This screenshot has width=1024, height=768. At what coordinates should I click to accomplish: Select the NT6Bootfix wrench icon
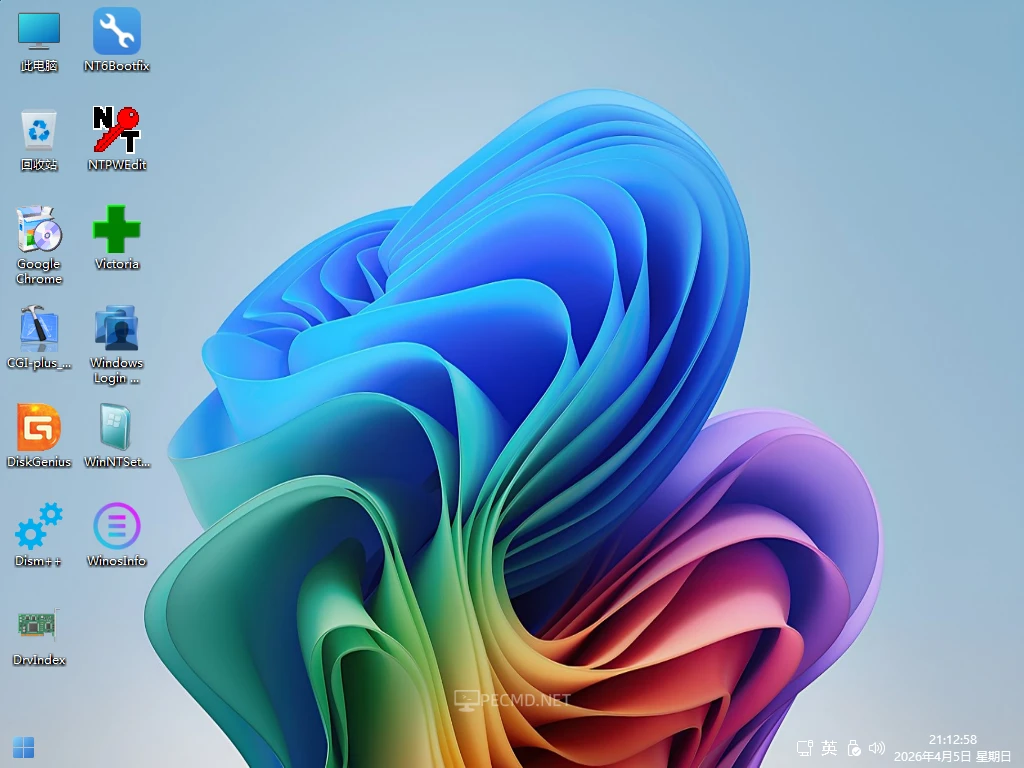(117, 32)
